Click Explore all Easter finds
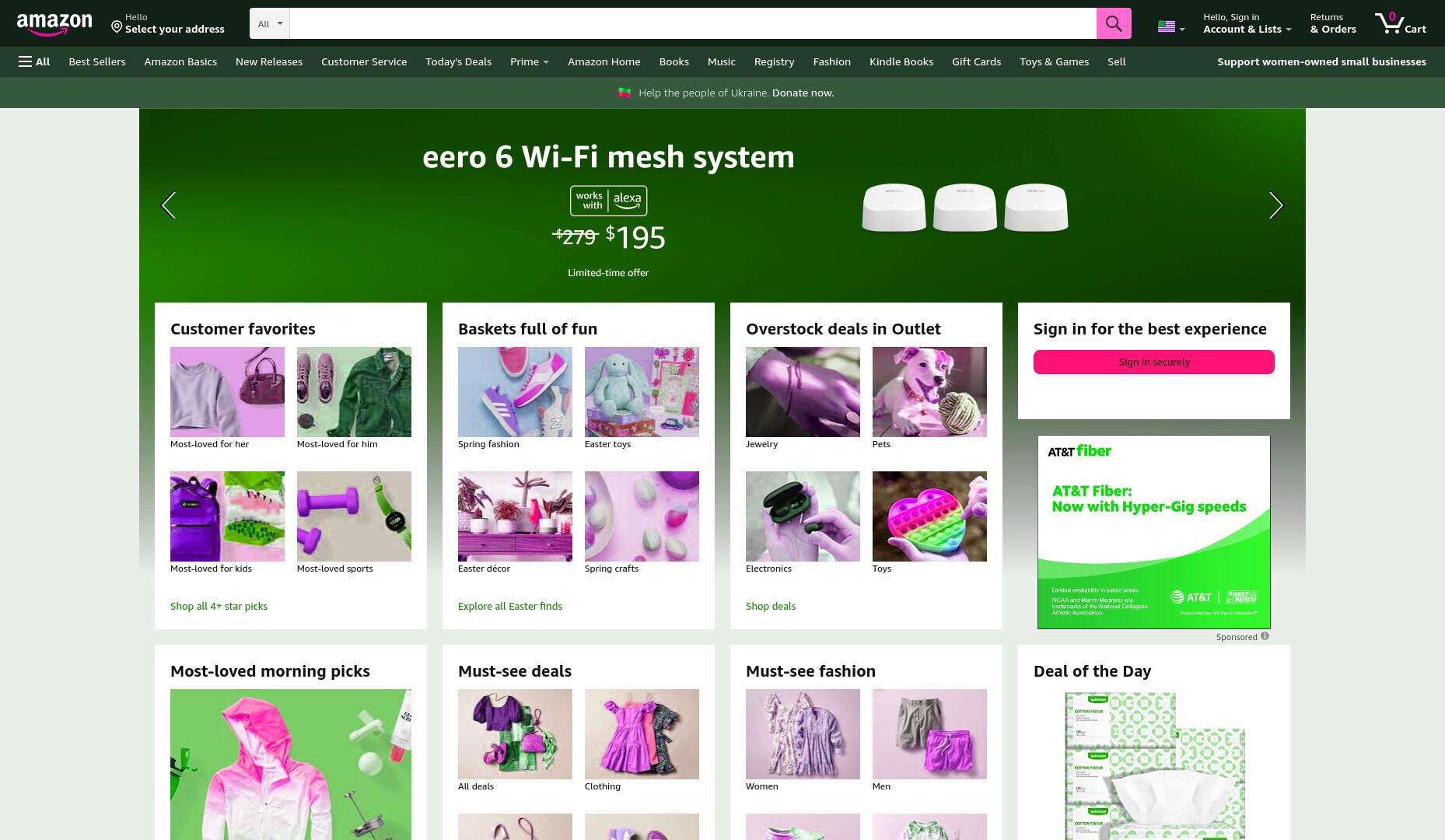This screenshot has height=840, width=1445. [510, 606]
